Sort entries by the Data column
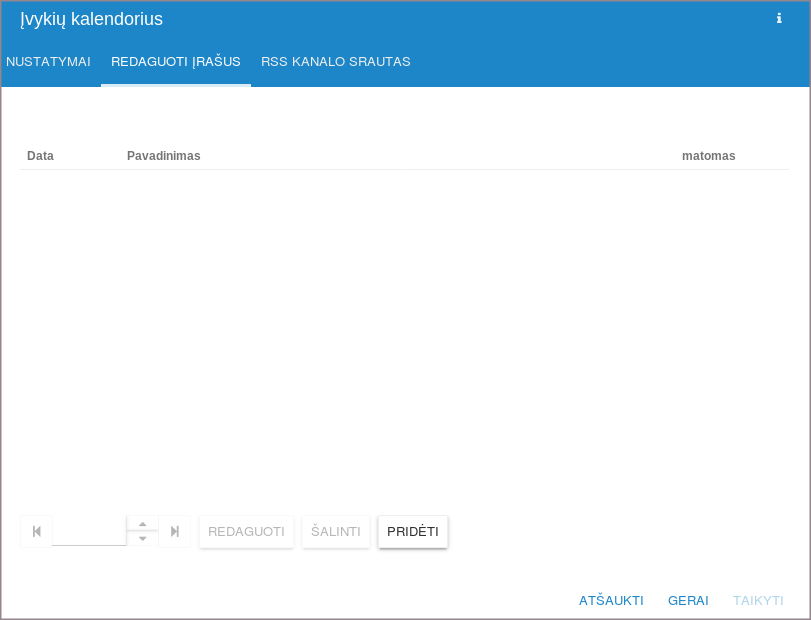811x620 pixels. click(x=40, y=156)
